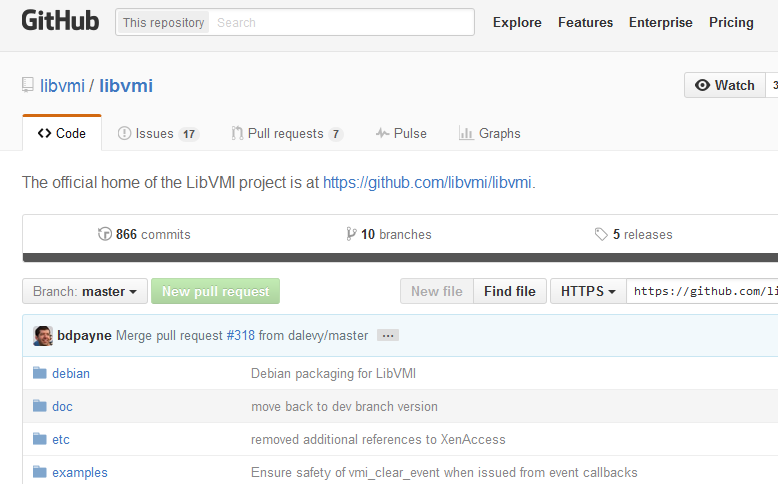
Task: Select the Issues exclamation icon
Action: 124,134
